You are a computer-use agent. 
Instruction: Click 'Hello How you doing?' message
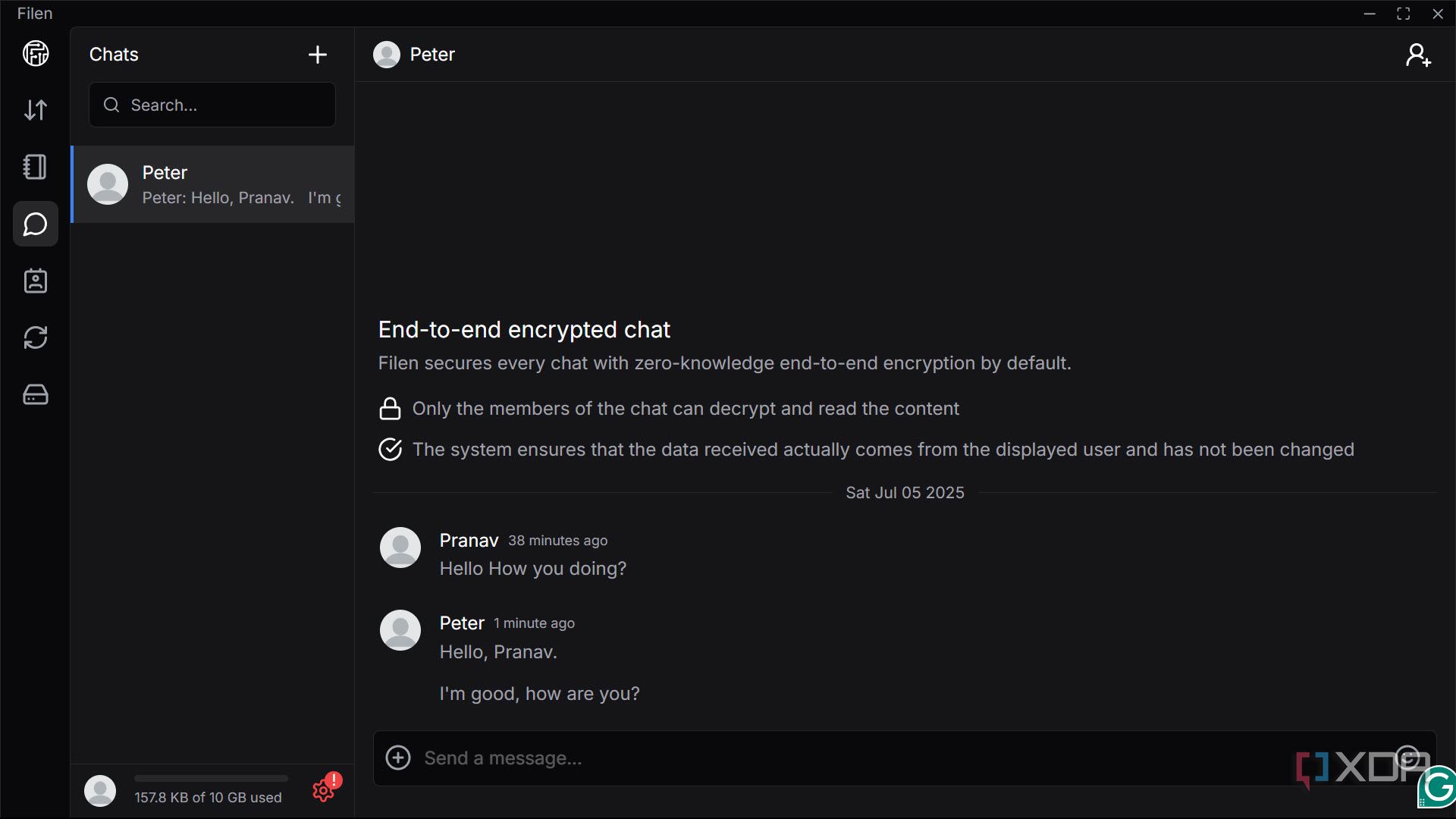tap(533, 569)
